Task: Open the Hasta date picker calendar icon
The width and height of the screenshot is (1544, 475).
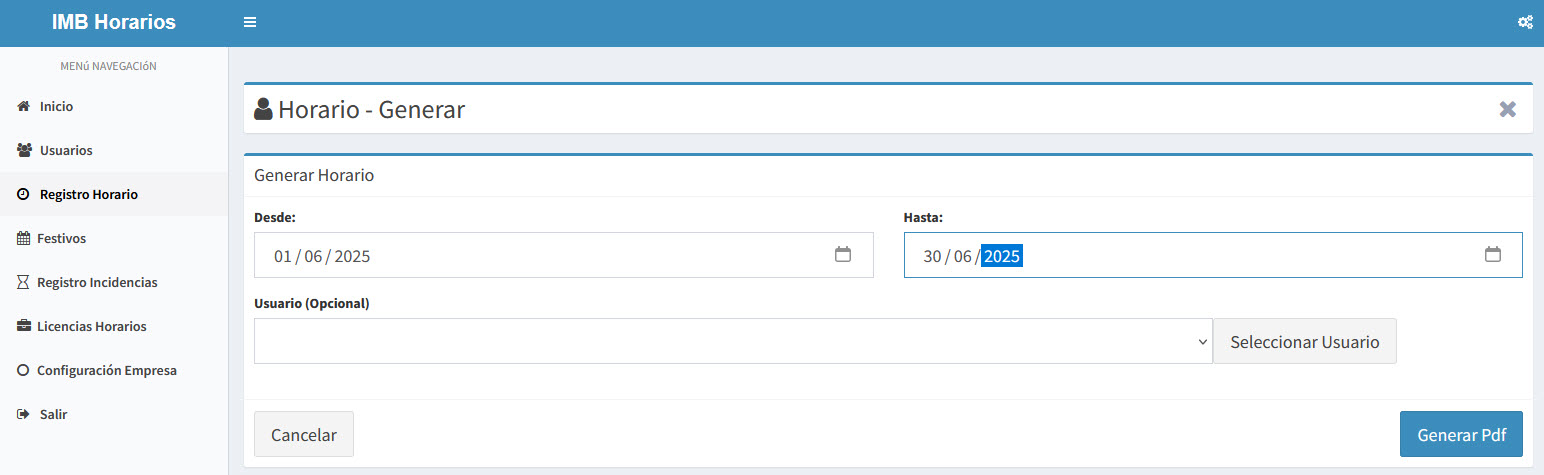Action: coord(1493,255)
